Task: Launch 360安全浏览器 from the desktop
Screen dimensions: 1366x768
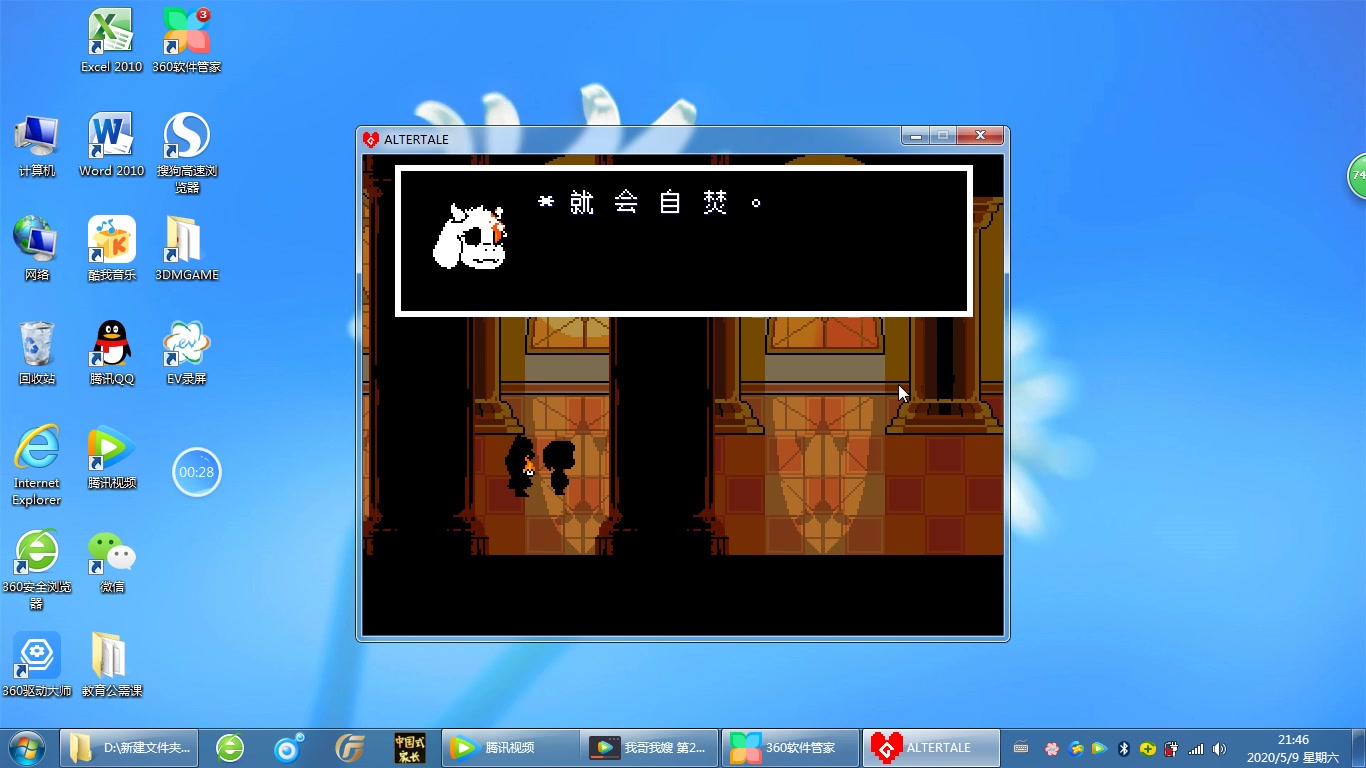Action: pyautogui.click(x=37, y=569)
